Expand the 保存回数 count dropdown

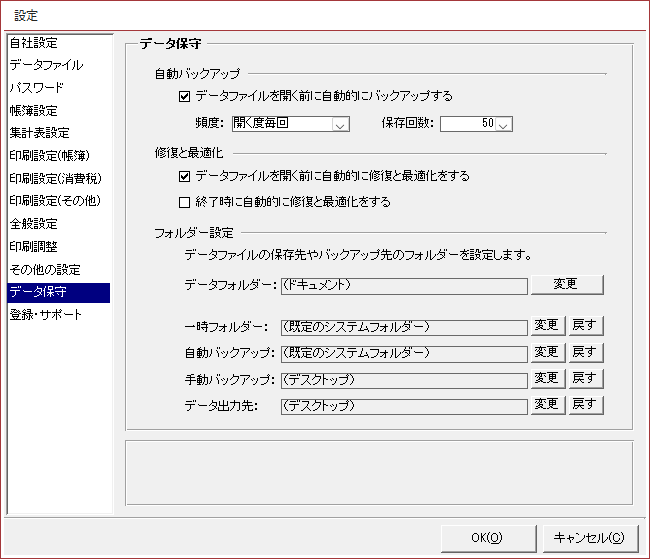point(503,125)
